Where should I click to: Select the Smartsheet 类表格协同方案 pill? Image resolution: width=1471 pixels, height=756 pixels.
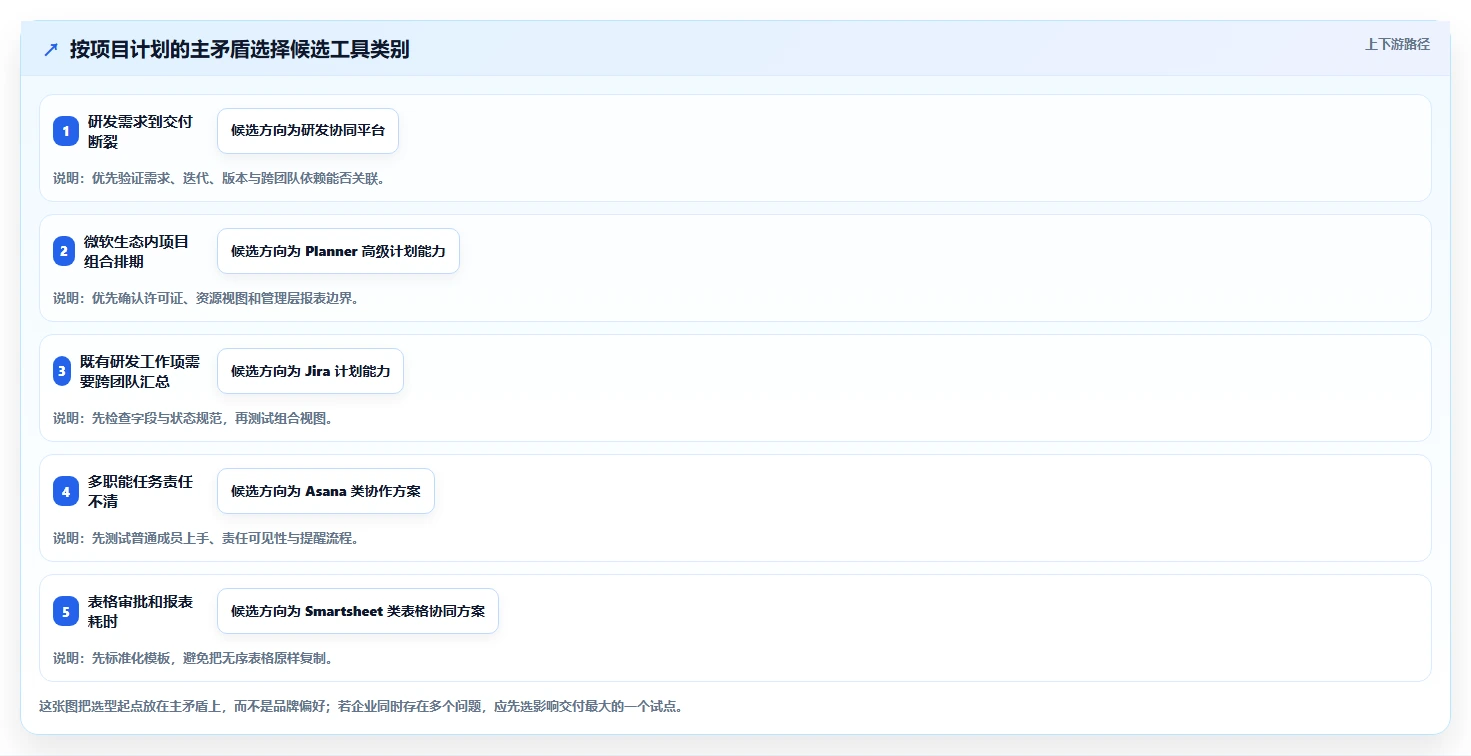click(x=358, y=611)
